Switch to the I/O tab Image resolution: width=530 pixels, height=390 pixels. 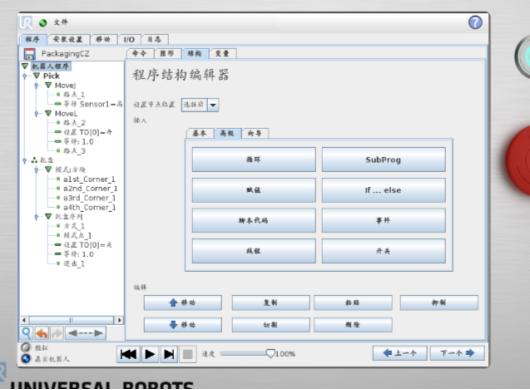click(129, 39)
